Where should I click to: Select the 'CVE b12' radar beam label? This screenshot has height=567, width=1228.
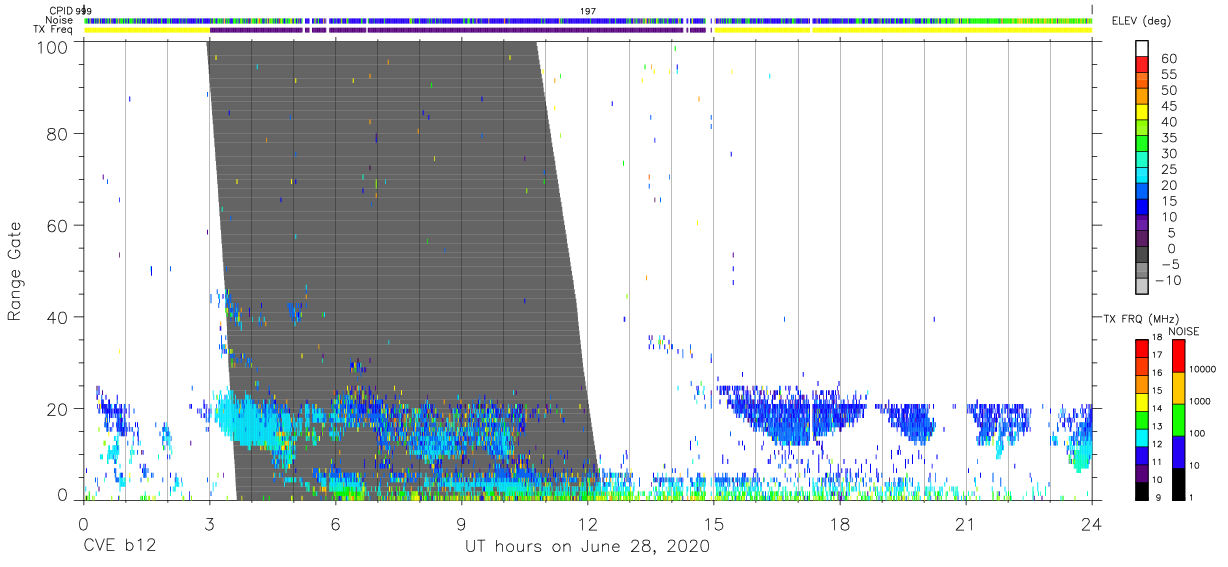click(120, 547)
